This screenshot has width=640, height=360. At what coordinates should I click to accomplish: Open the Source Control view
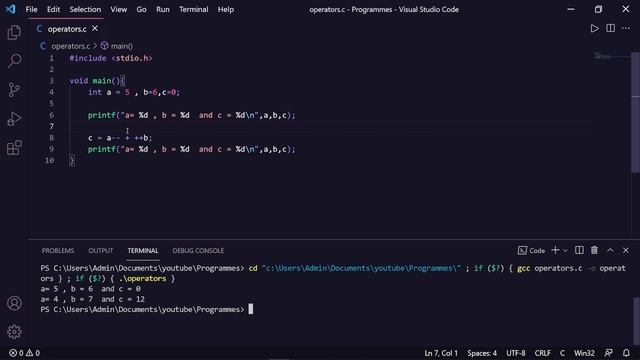(x=14, y=90)
